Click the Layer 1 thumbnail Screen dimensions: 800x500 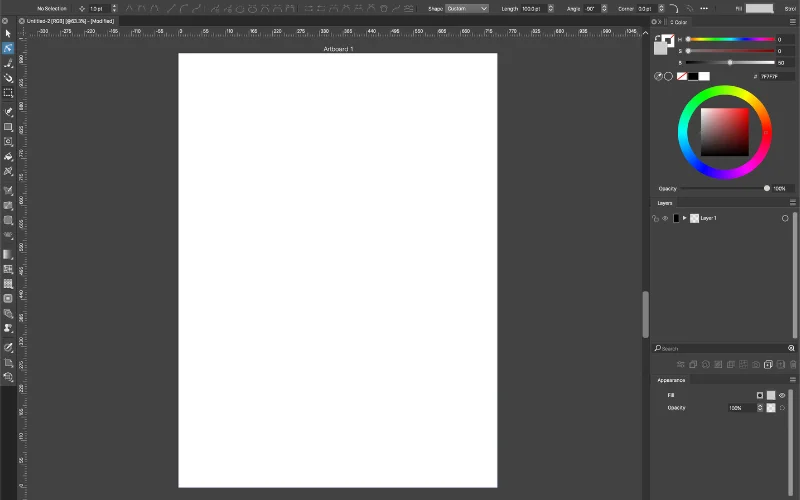(694, 218)
